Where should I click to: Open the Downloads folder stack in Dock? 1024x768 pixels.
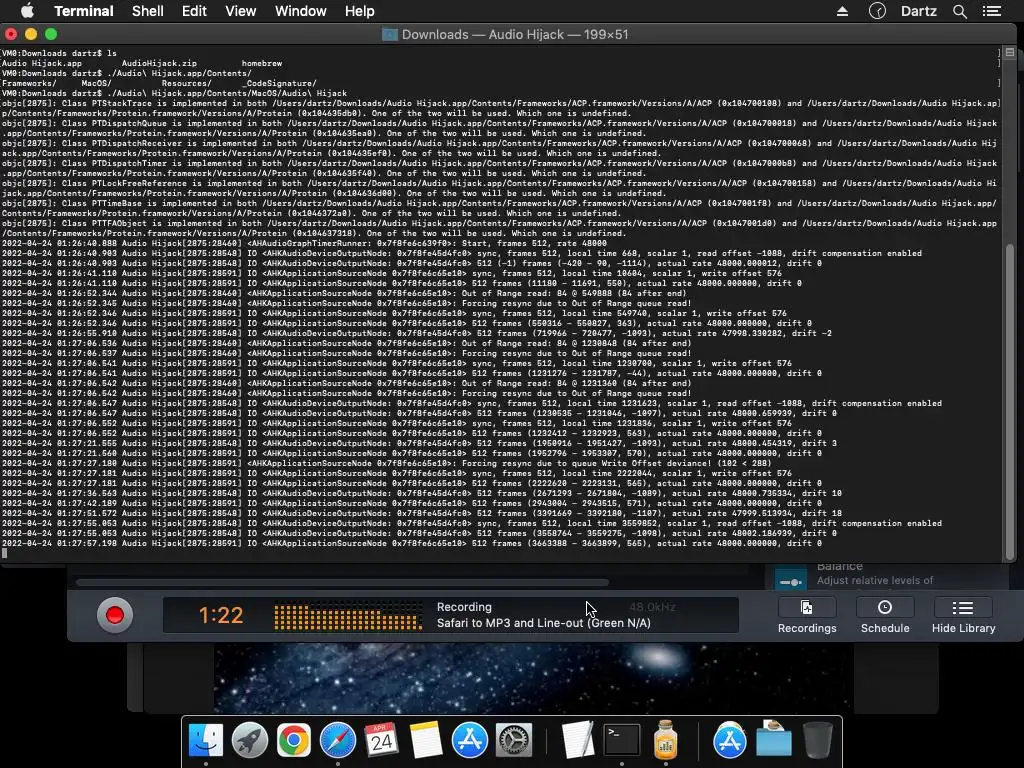pyautogui.click(x=774, y=740)
